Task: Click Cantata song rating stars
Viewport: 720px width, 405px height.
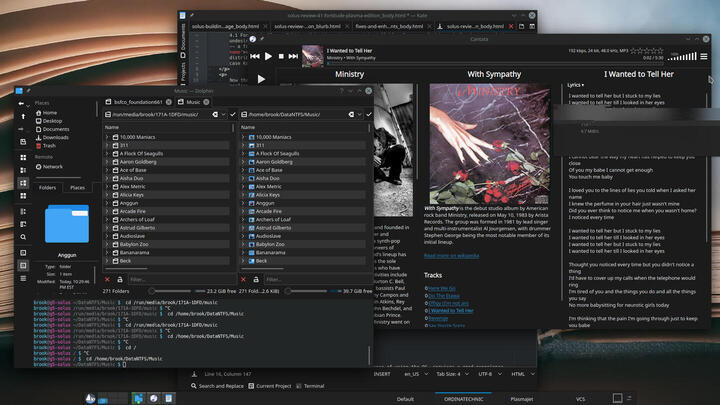Action: (x=647, y=51)
